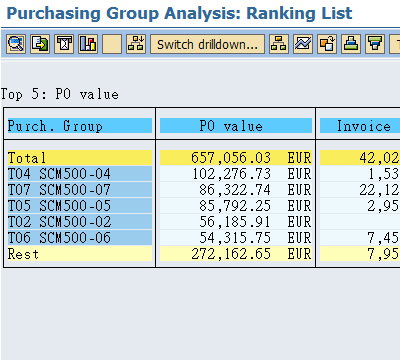Click the drilldown hierarchy icon with arrow
The width and height of the screenshot is (400, 360).
click(136, 44)
